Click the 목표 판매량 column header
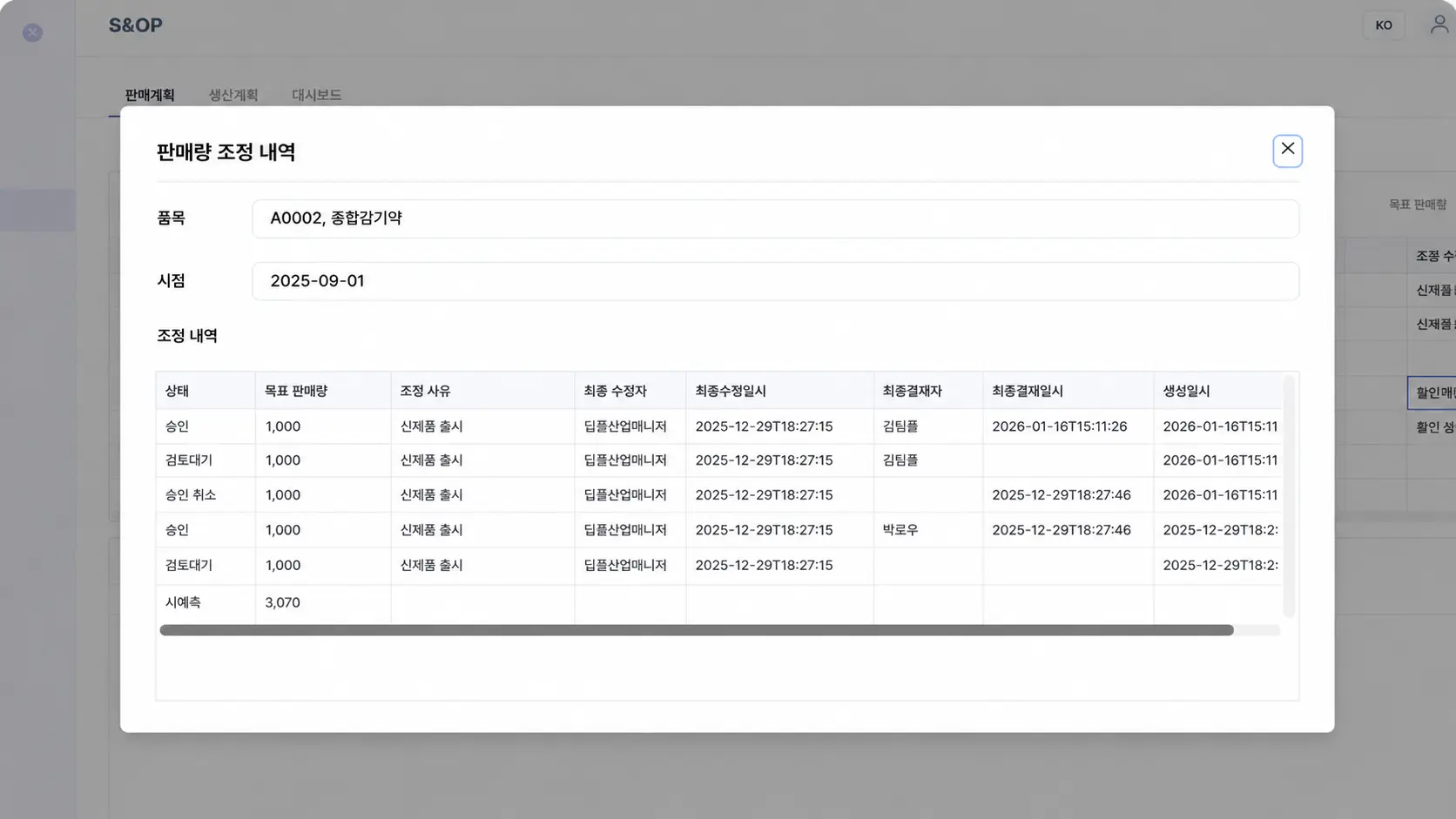The height and width of the screenshot is (819, 1456). coord(323,391)
